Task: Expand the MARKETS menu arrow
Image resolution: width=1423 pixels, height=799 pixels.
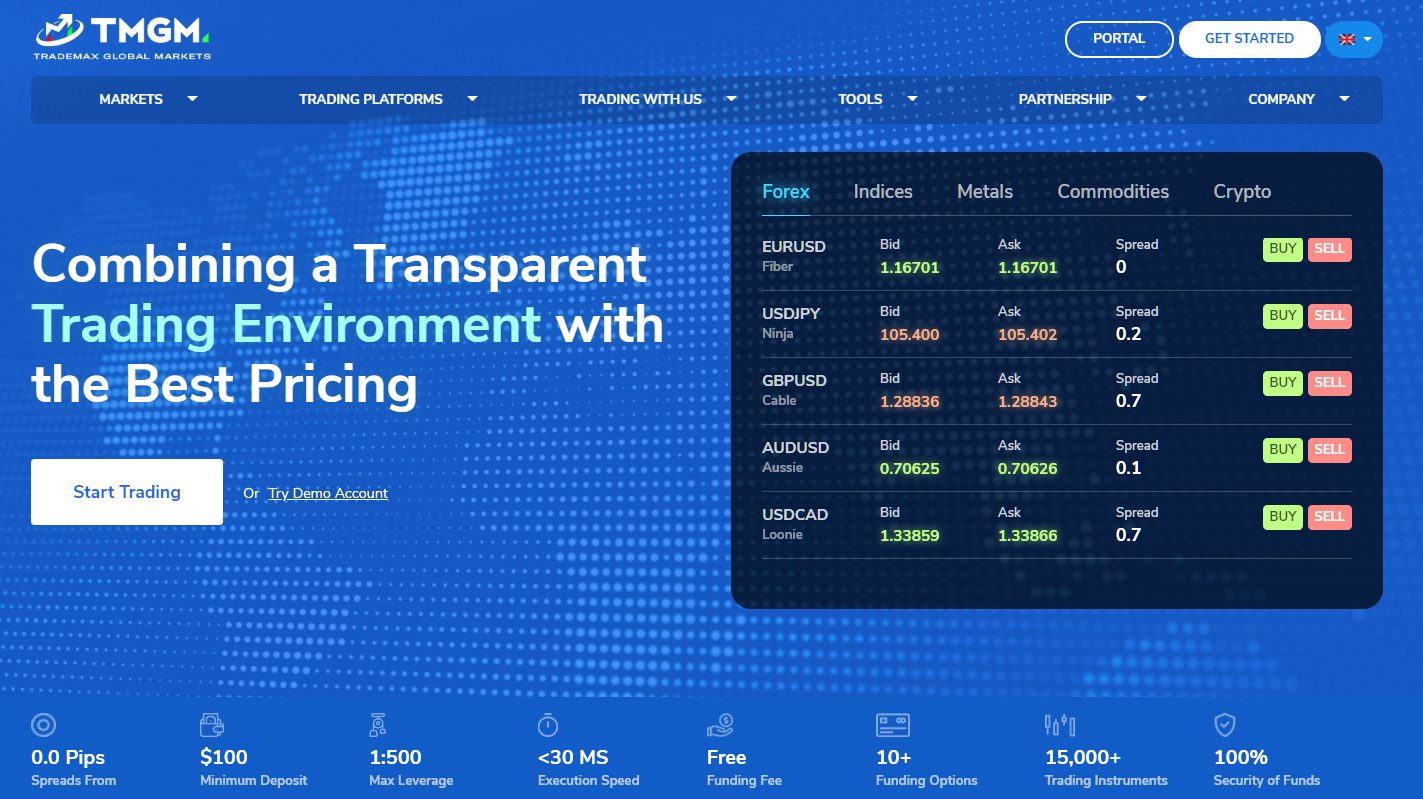Action: point(192,99)
